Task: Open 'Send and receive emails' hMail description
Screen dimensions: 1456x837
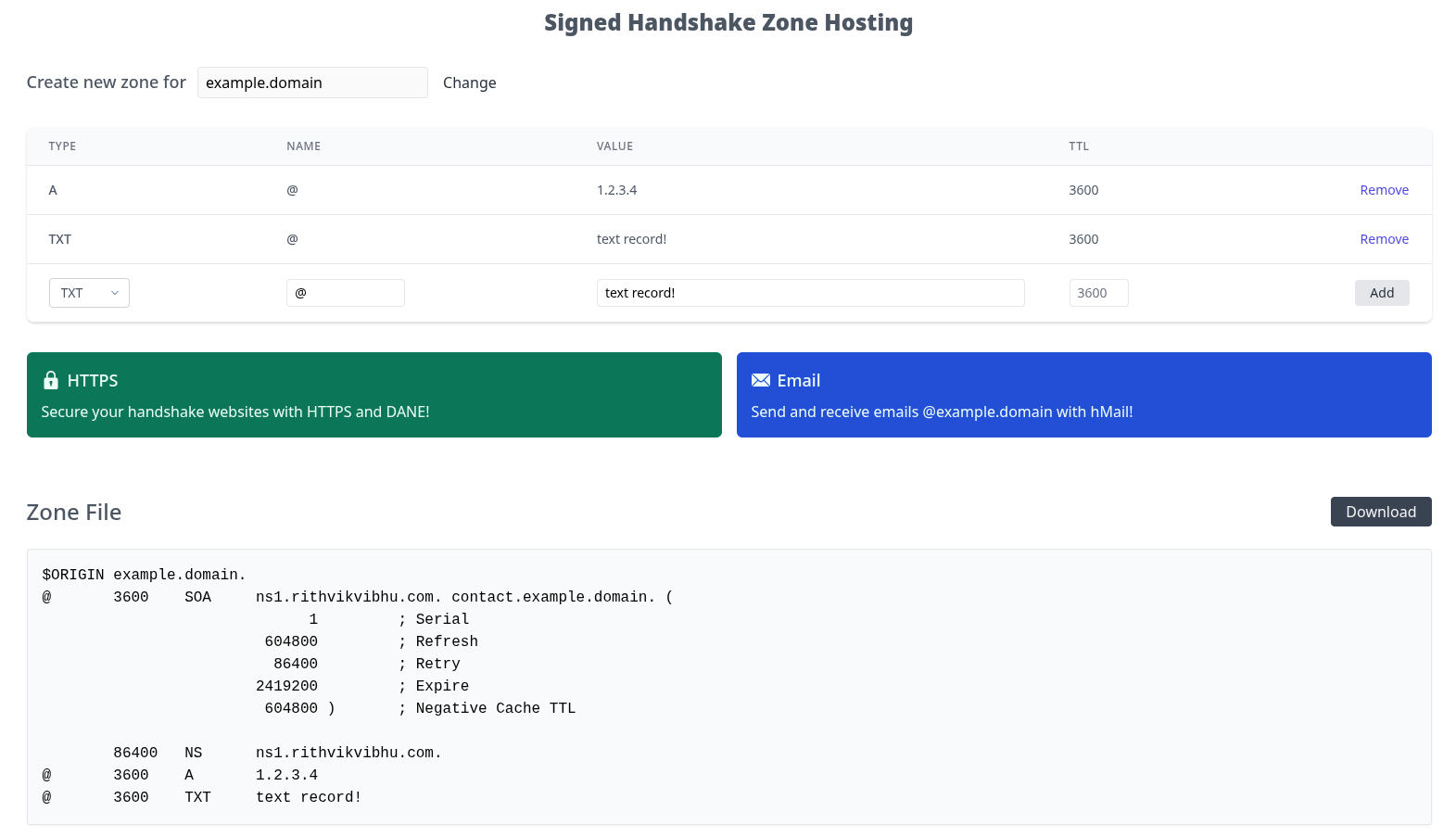Action: tap(942, 412)
